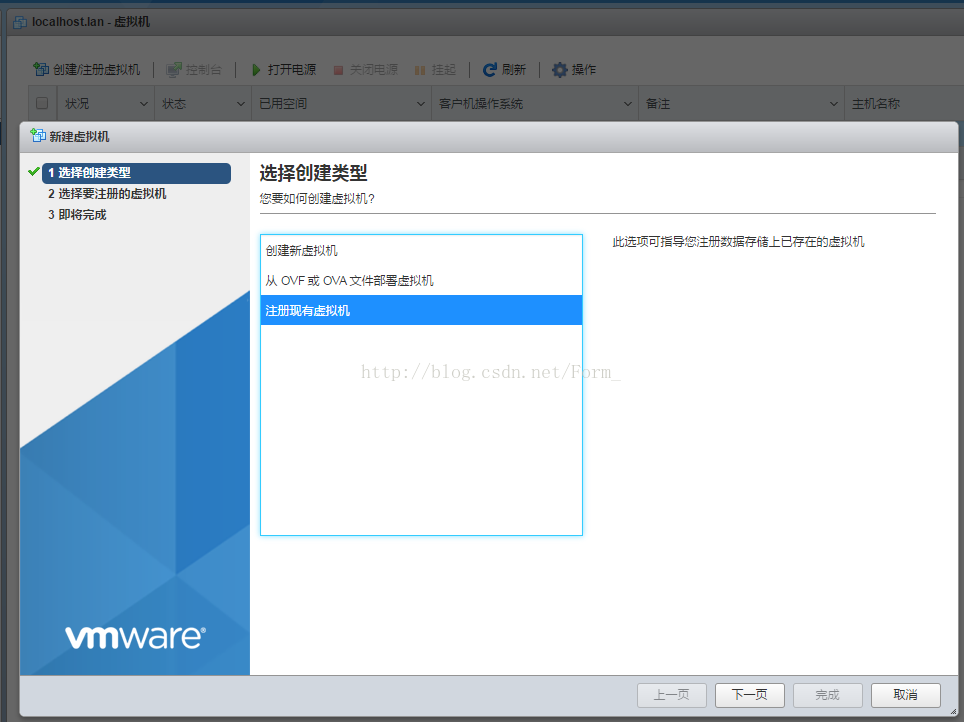The width and height of the screenshot is (964, 722).
Task: Click the 取消 (Cancel) button
Action: pyautogui.click(x=905, y=695)
